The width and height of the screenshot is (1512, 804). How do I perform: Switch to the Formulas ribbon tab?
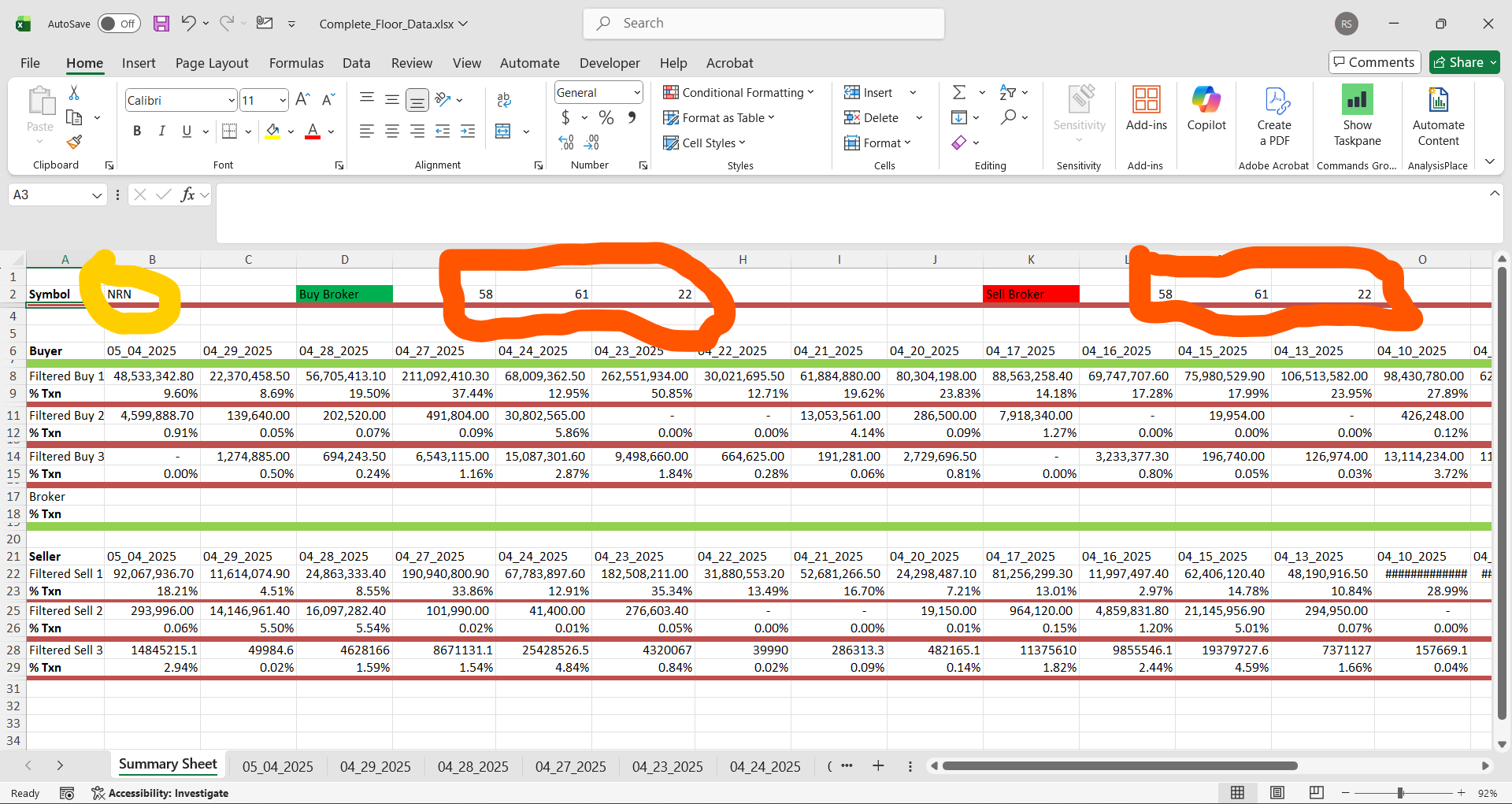[x=296, y=63]
